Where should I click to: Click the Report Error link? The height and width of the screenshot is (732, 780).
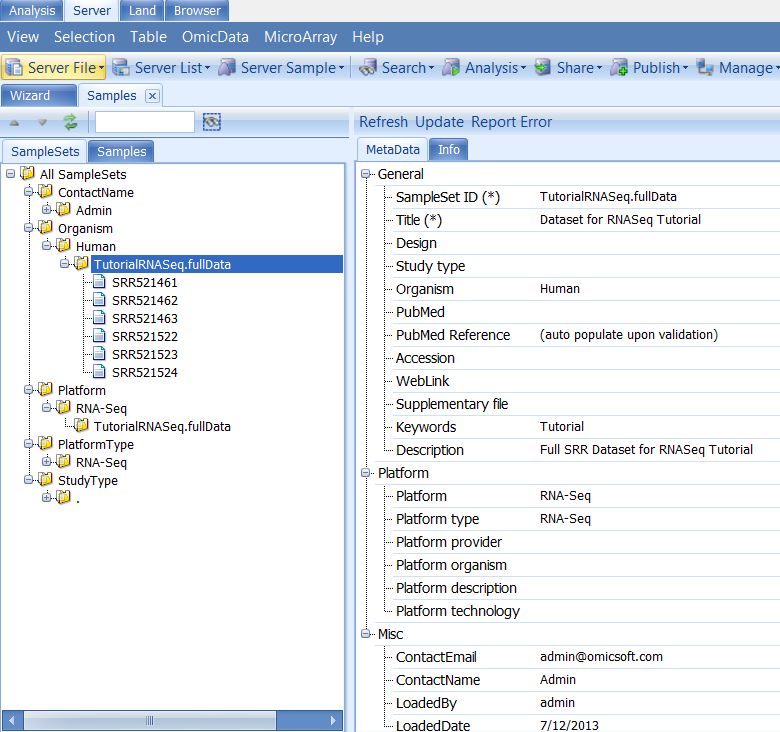click(x=511, y=122)
